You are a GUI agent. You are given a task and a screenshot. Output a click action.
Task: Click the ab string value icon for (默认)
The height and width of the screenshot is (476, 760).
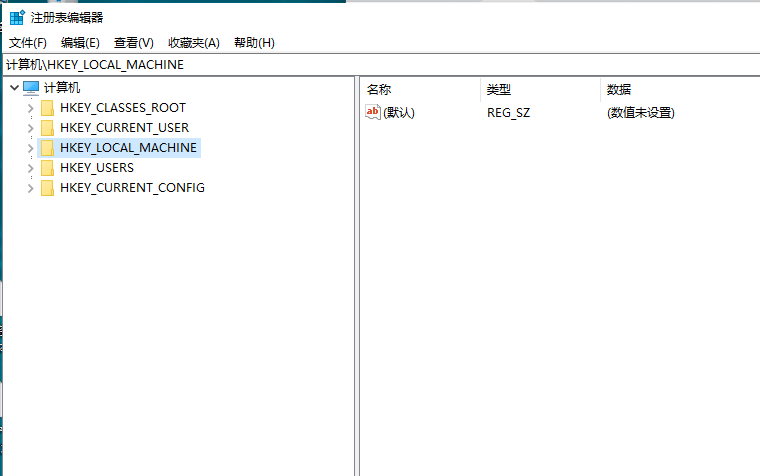click(x=373, y=112)
